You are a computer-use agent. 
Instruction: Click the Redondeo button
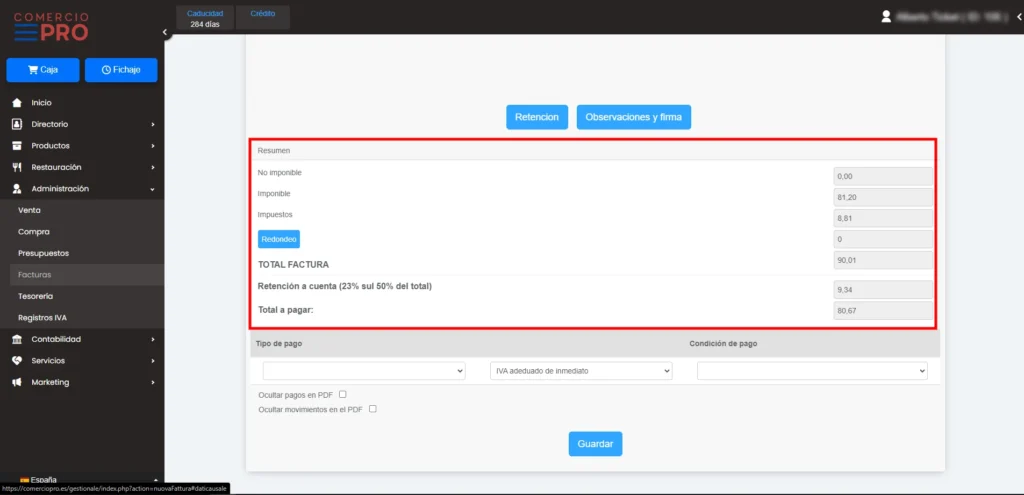pos(279,240)
